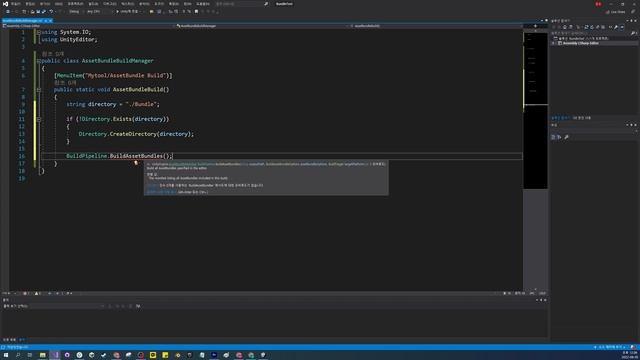Pin the AssetBundleBuildManager.cs tab

45,20
